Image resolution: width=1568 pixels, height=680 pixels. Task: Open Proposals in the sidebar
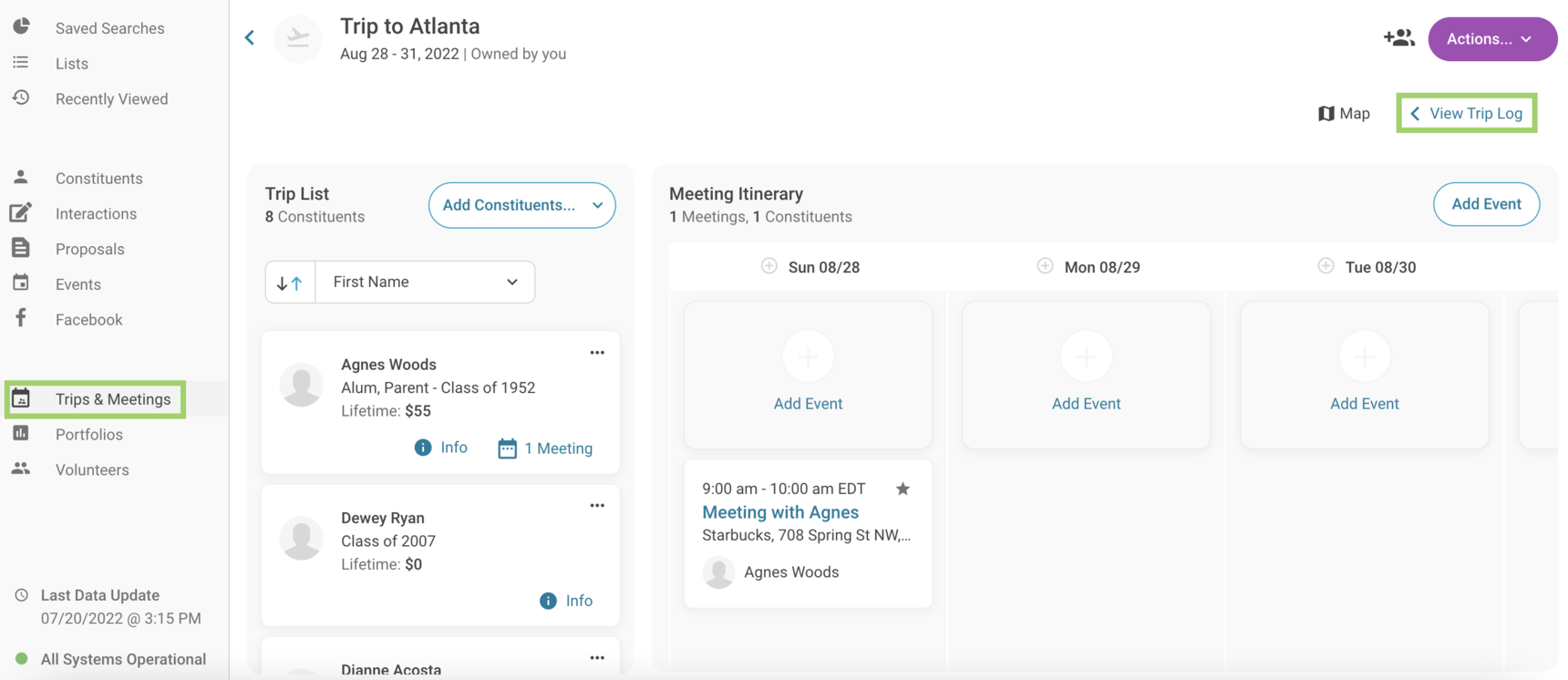[x=90, y=249]
